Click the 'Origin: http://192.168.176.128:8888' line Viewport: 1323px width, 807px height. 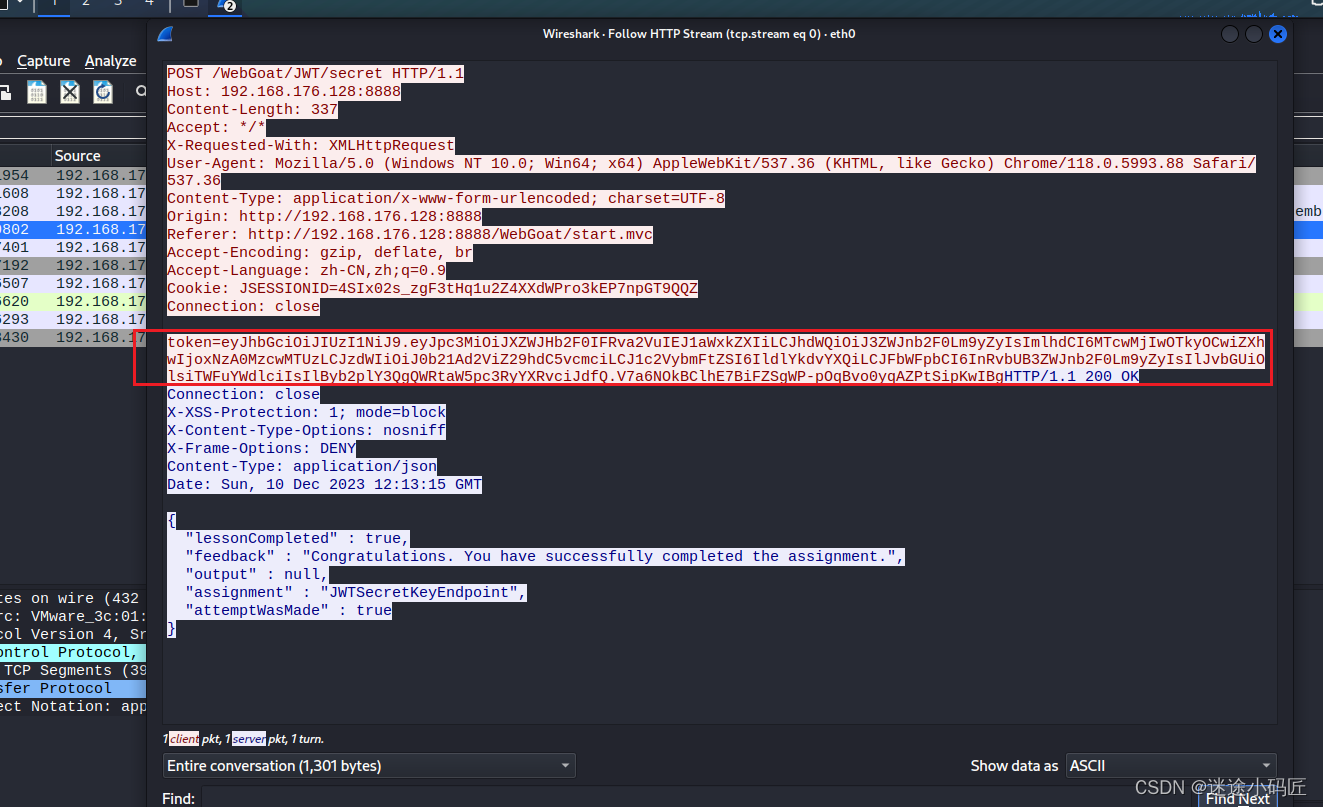pos(324,217)
